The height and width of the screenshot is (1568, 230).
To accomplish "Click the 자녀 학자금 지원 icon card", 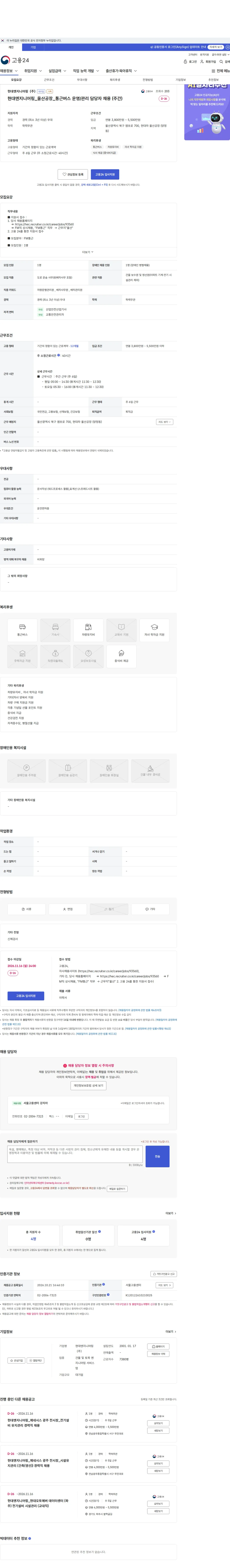I will pos(155,630).
